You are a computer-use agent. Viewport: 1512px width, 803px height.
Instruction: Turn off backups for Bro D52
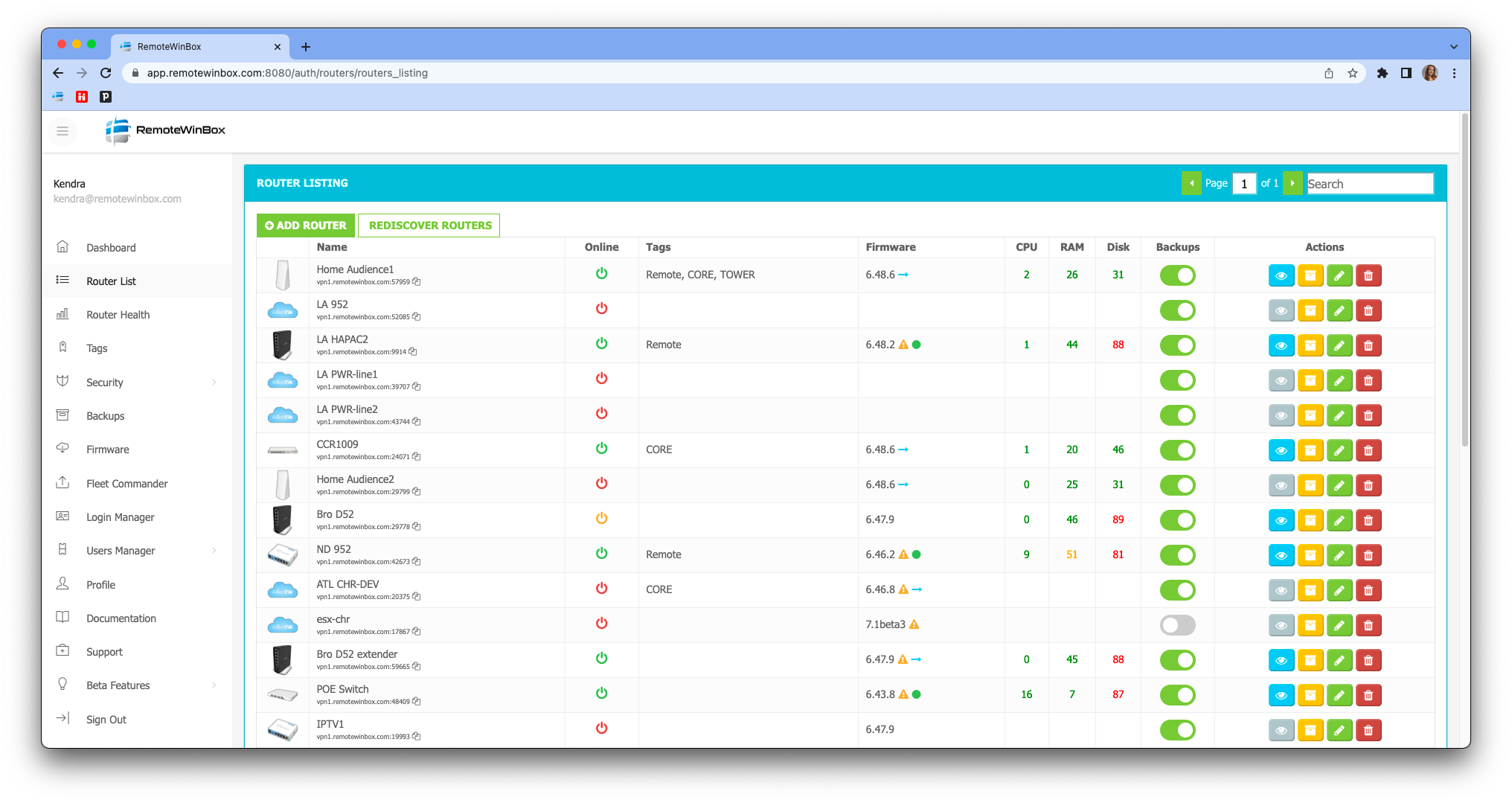point(1177,520)
